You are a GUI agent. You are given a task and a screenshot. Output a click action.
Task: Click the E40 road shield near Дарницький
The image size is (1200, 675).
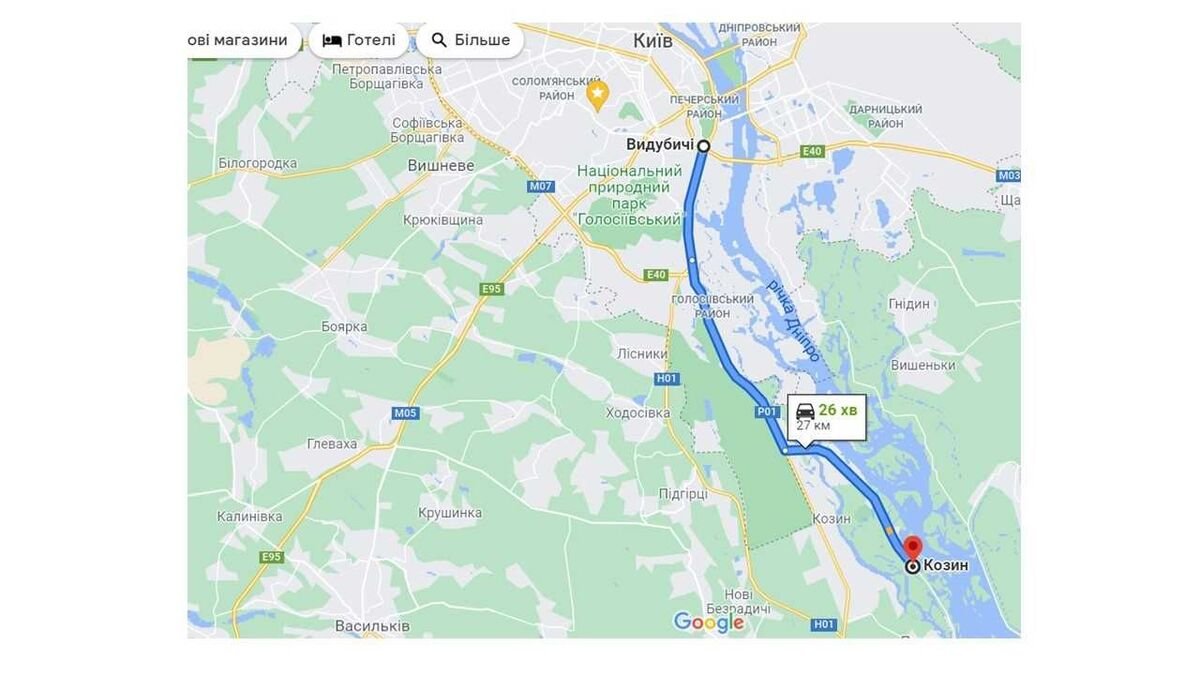[812, 152]
